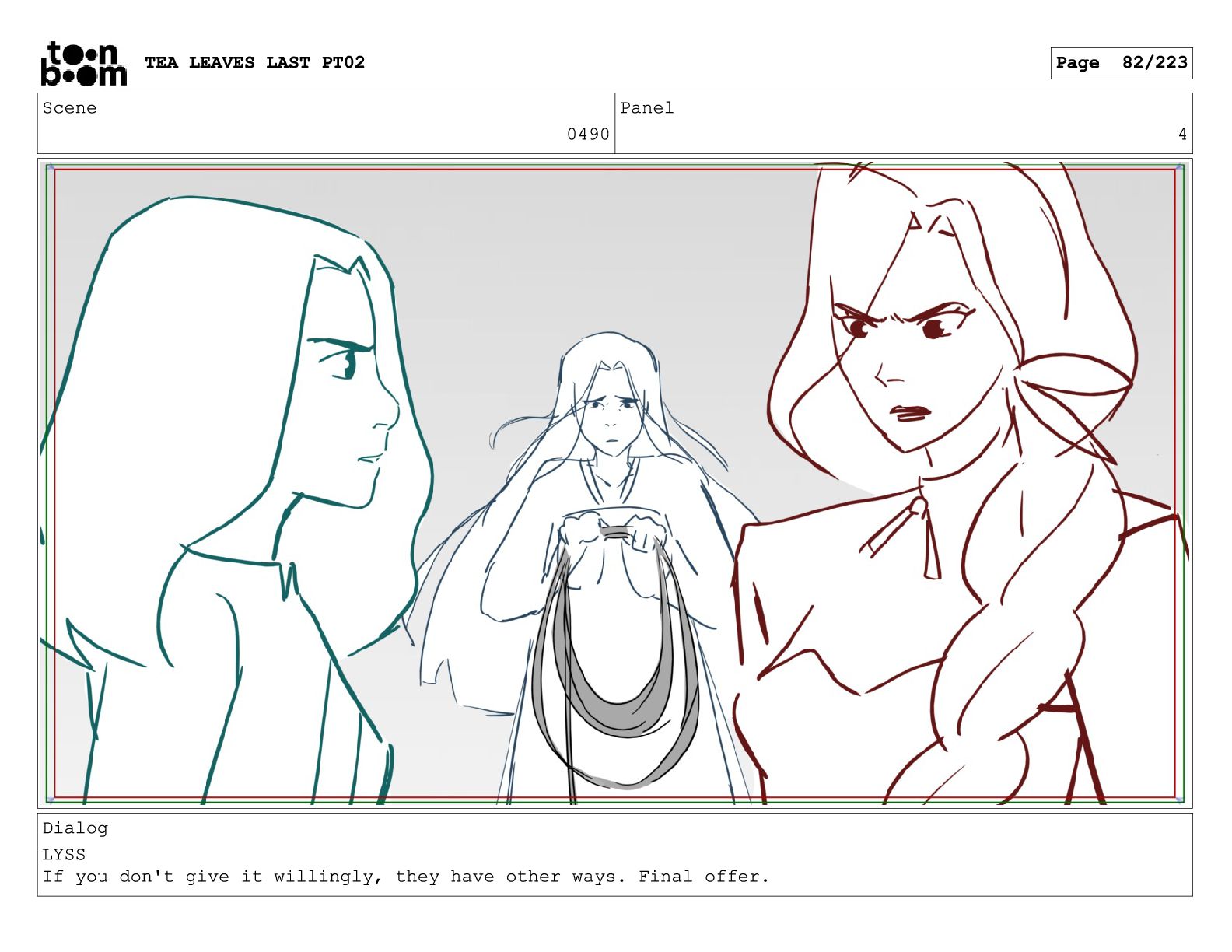Click the Toon Boom logo
Screen dimensions: 1232x952
pyautogui.click(x=83, y=63)
